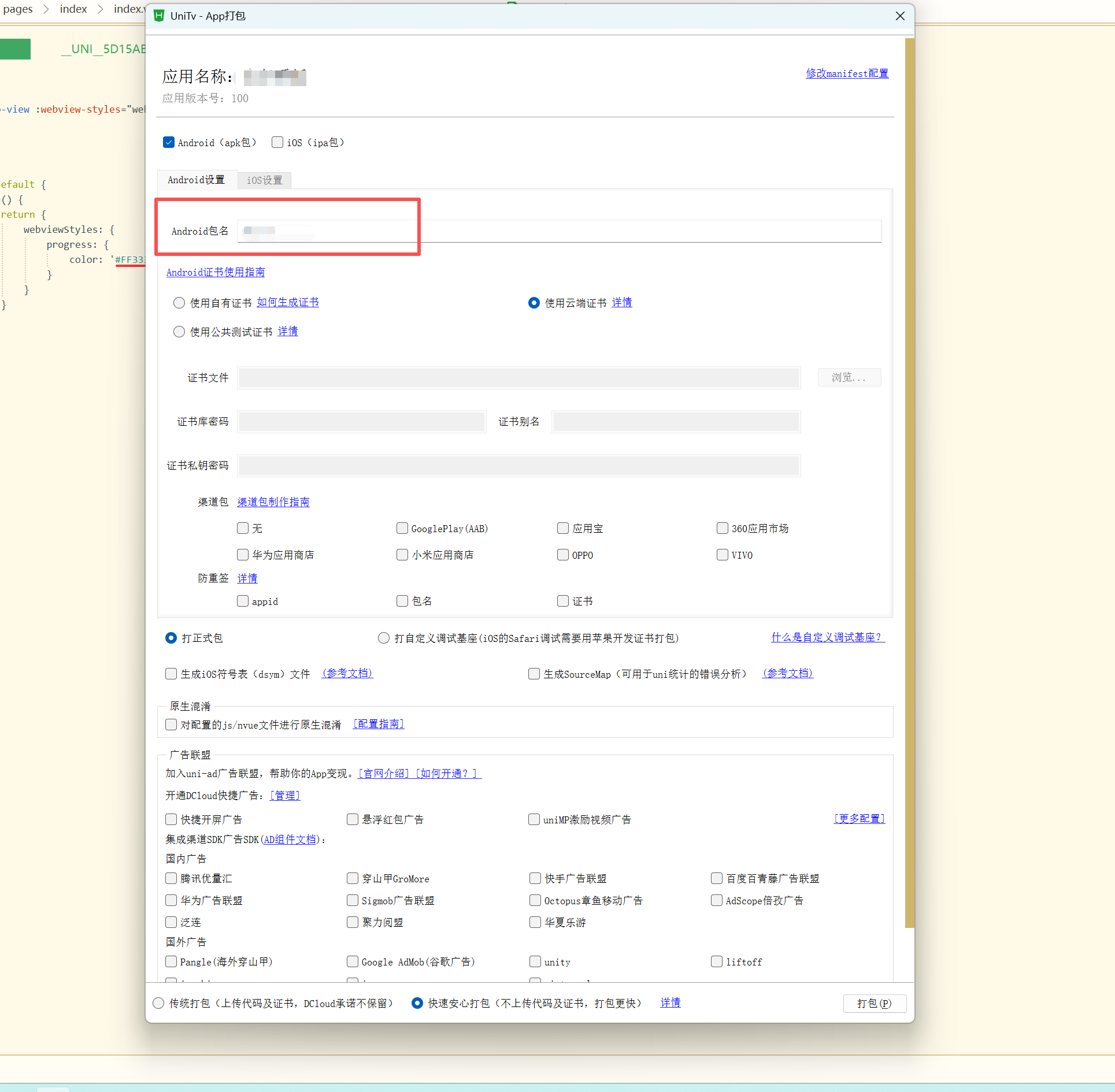The image size is (1115, 1092).
Task: Select the Android设置 tab
Action: point(196,180)
